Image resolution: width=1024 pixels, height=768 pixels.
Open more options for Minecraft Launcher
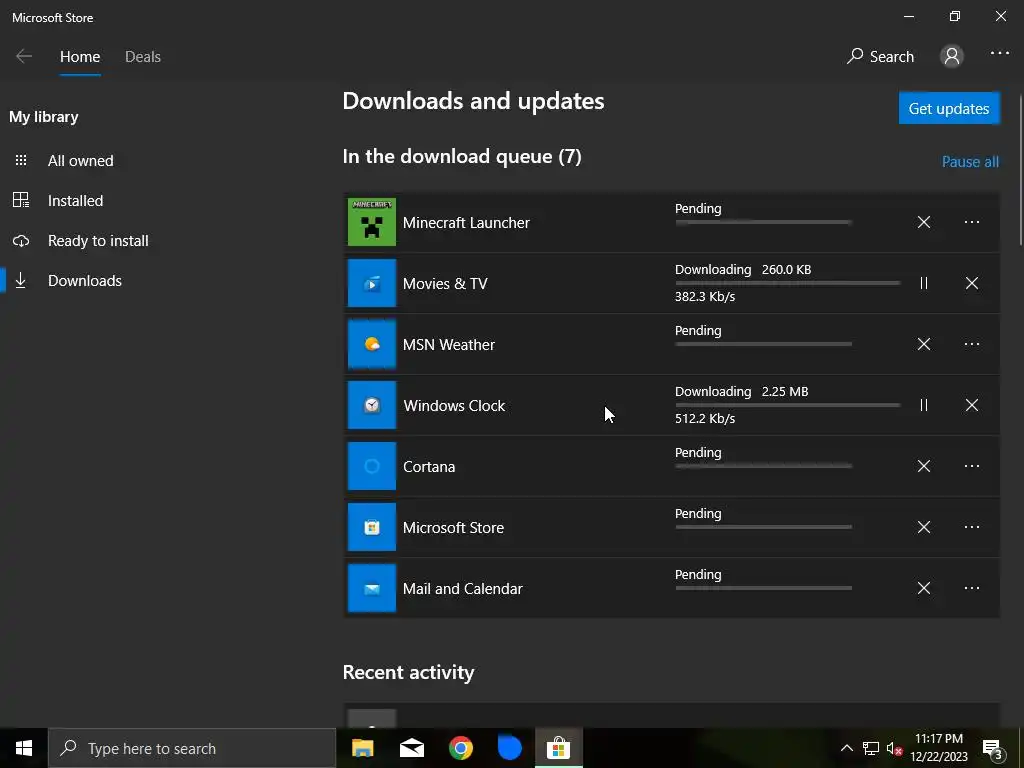click(972, 222)
